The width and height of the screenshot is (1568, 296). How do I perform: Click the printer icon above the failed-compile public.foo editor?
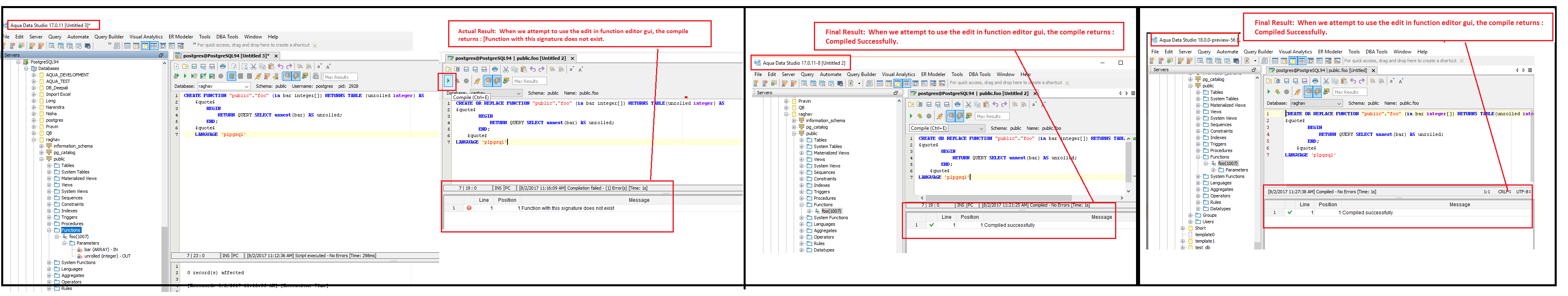coord(495,70)
